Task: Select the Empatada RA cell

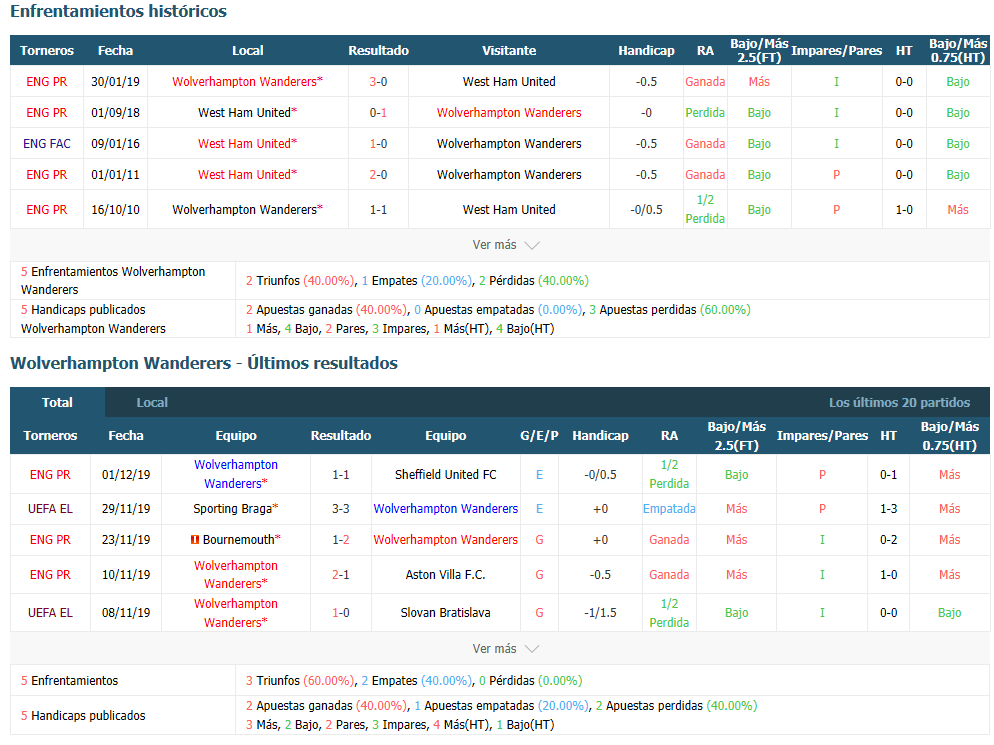Action: point(669,509)
